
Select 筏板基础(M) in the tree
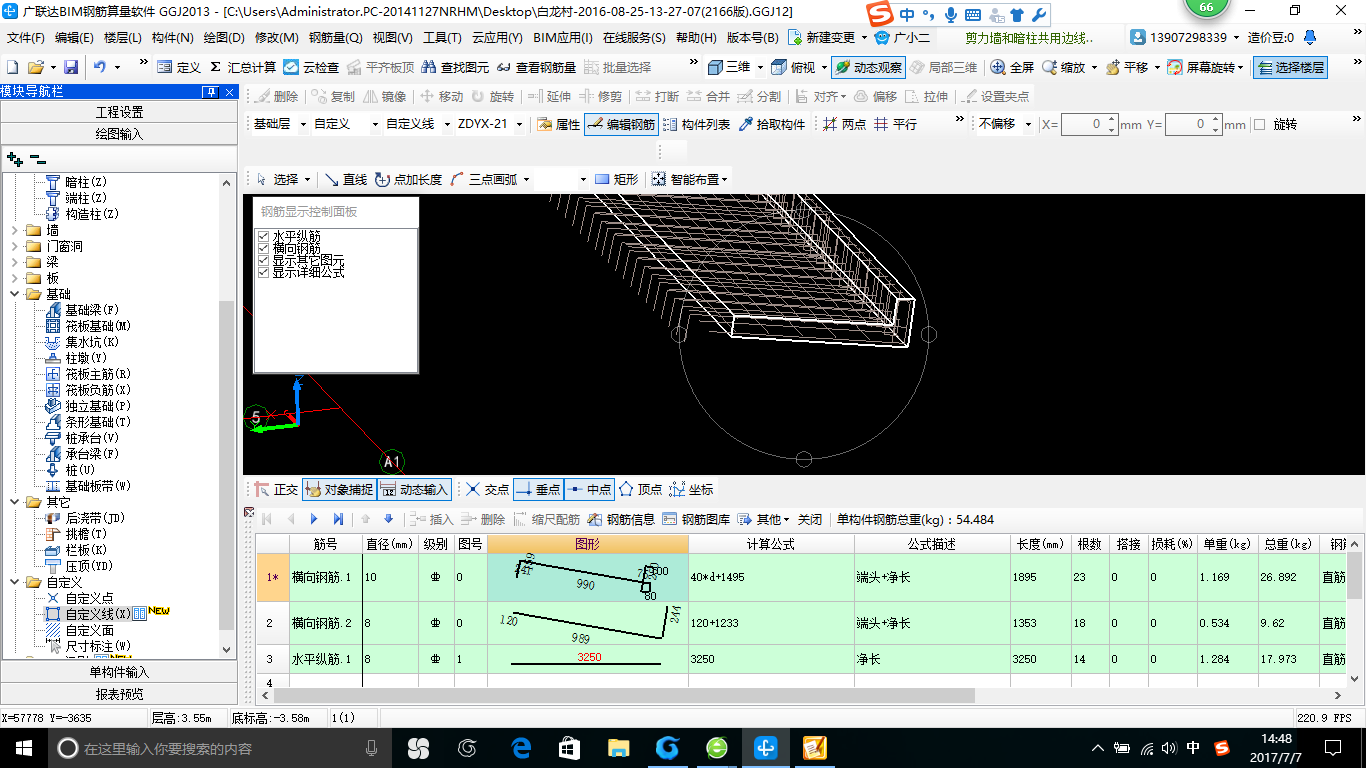(98, 326)
